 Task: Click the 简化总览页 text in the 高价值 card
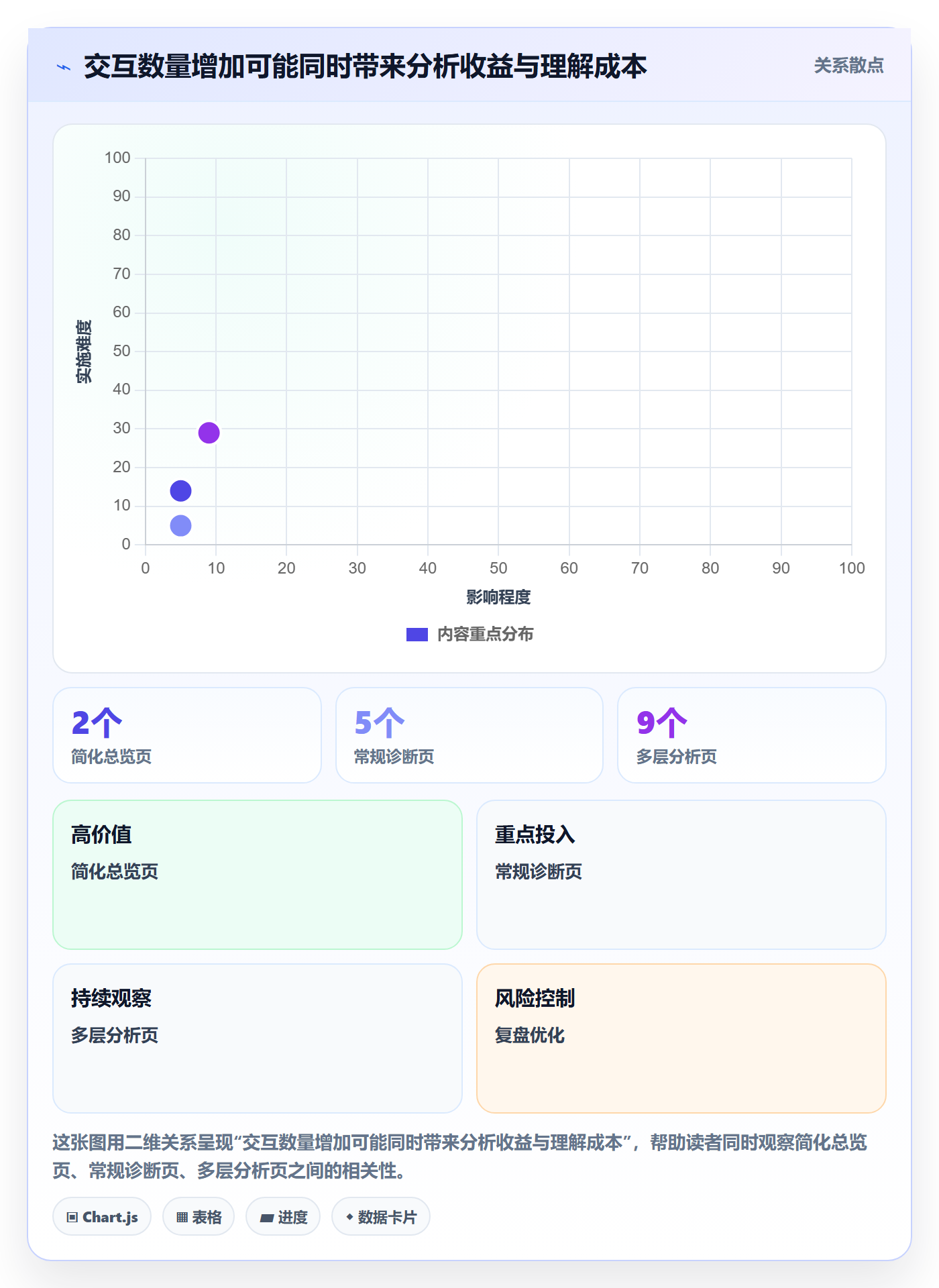pyautogui.click(x=115, y=871)
